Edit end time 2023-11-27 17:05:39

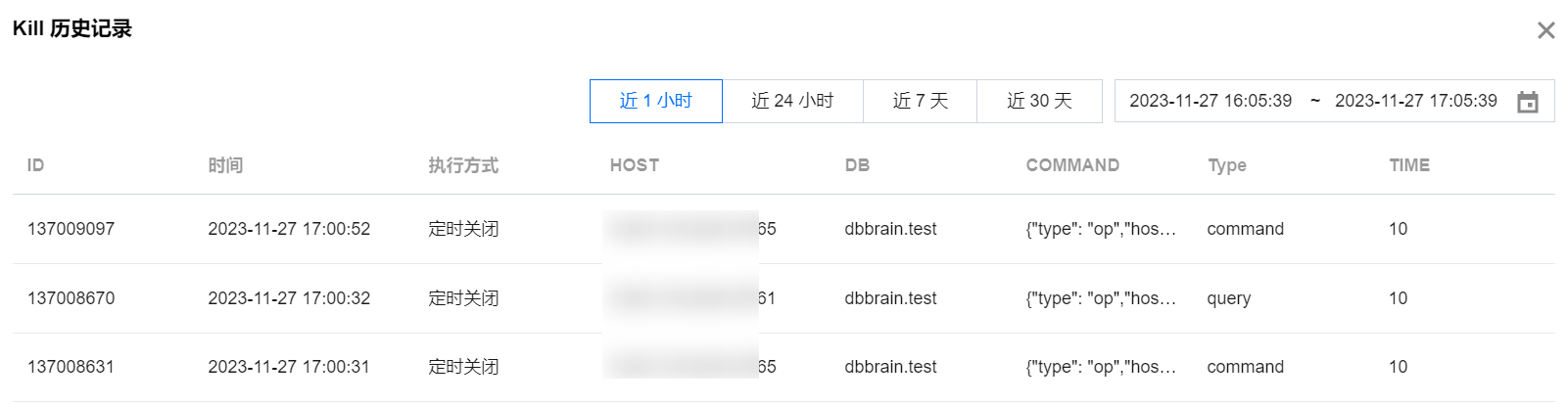tap(1416, 101)
